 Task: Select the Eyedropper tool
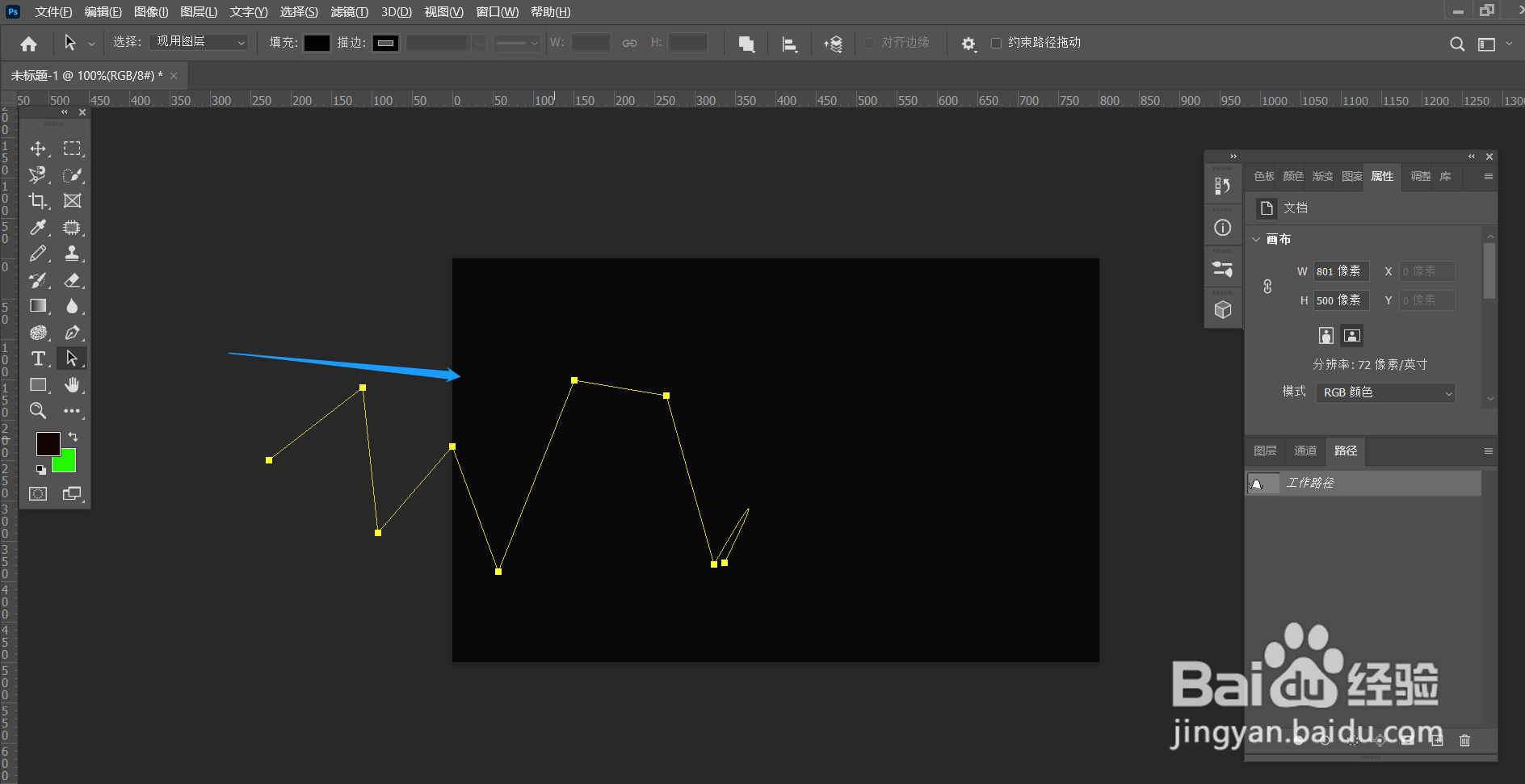[x=38, y=228]
